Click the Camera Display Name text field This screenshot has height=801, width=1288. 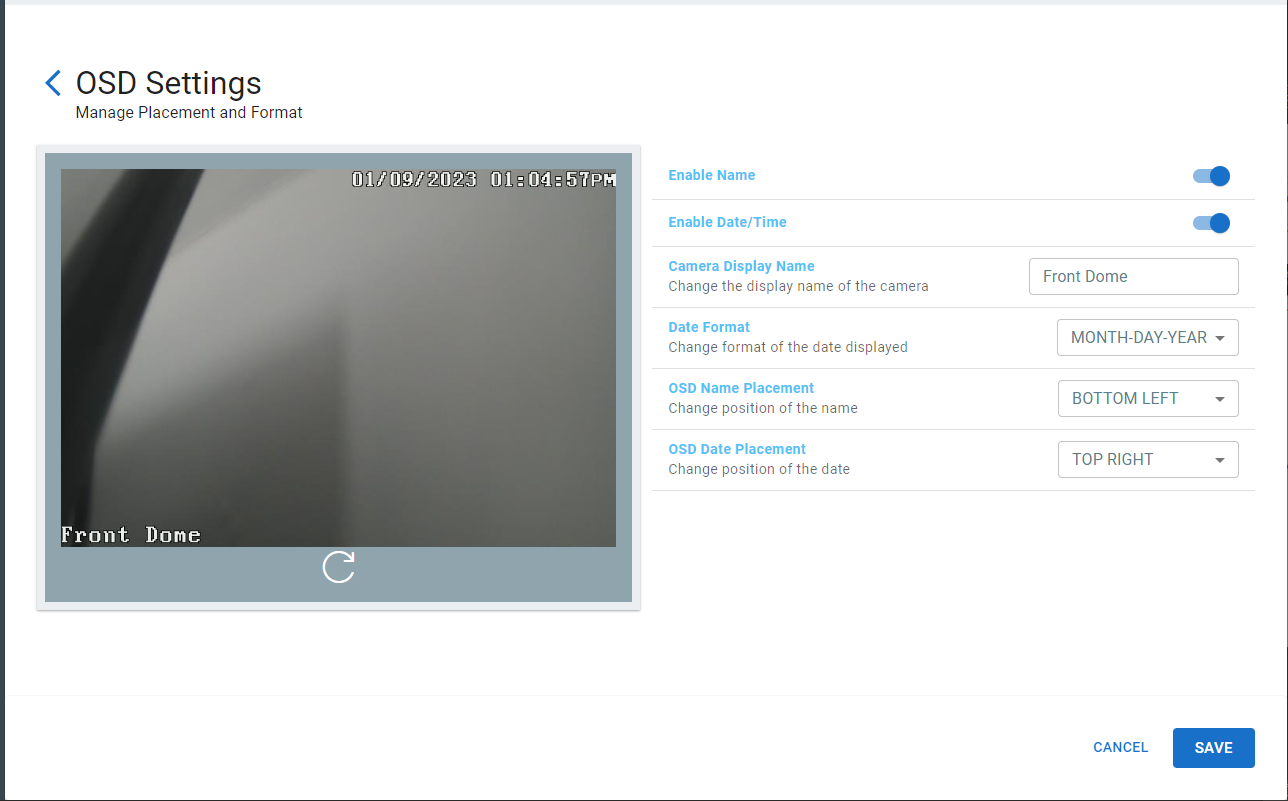[1133, 276]
